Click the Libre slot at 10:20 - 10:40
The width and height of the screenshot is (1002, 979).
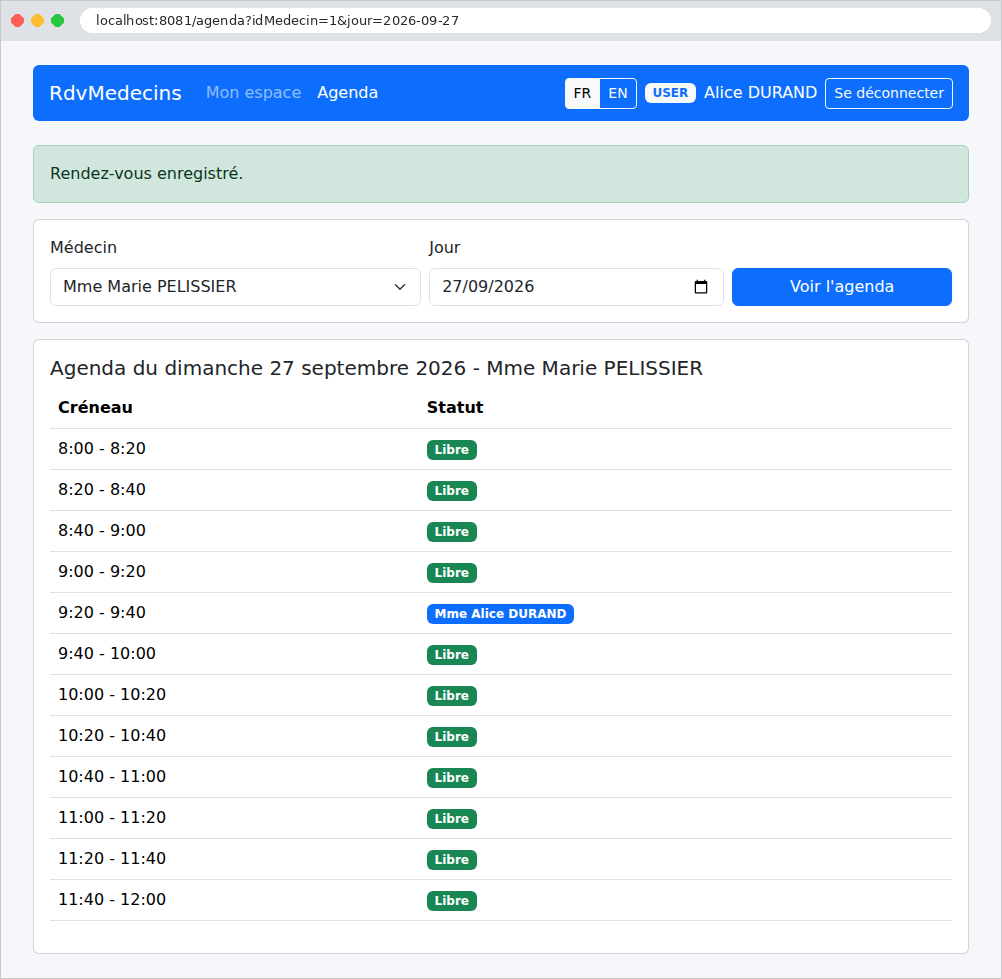pyautogui.click(x=452, y=736)
